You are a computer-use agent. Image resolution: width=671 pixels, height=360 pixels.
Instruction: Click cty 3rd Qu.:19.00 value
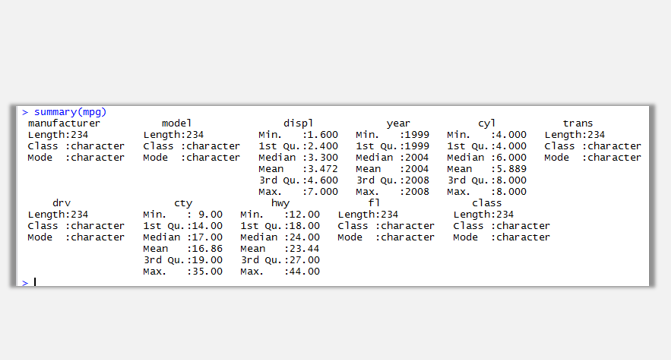coord(183,260)
